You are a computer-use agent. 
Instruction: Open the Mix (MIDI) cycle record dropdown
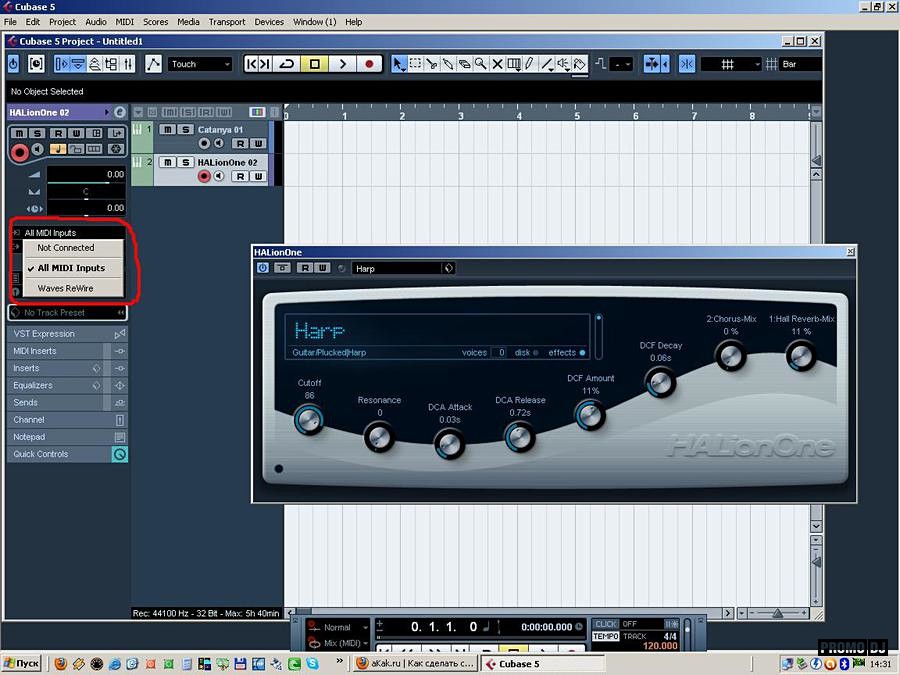point(345,643)
